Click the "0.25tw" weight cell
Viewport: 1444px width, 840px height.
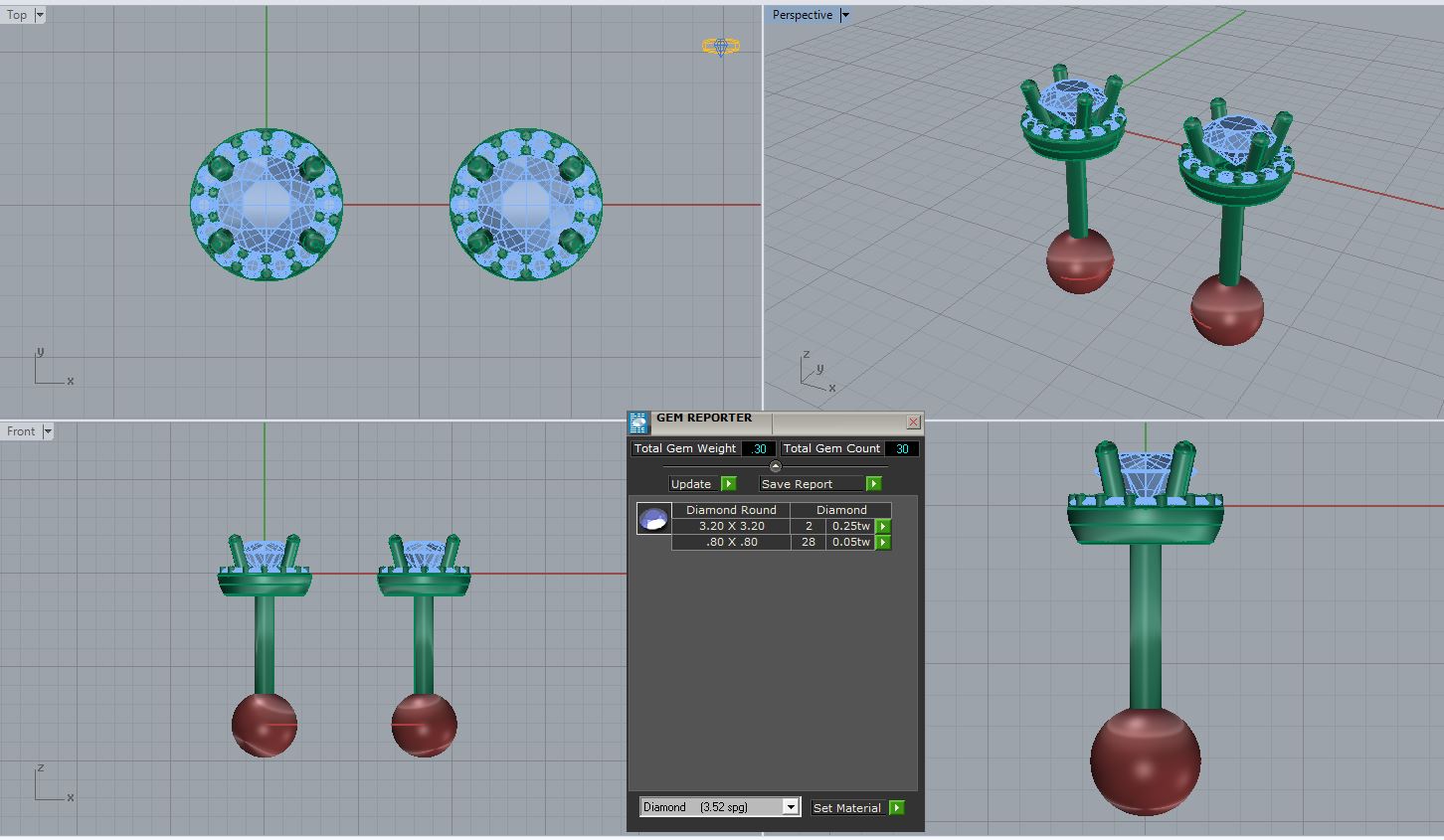(851, 527)
